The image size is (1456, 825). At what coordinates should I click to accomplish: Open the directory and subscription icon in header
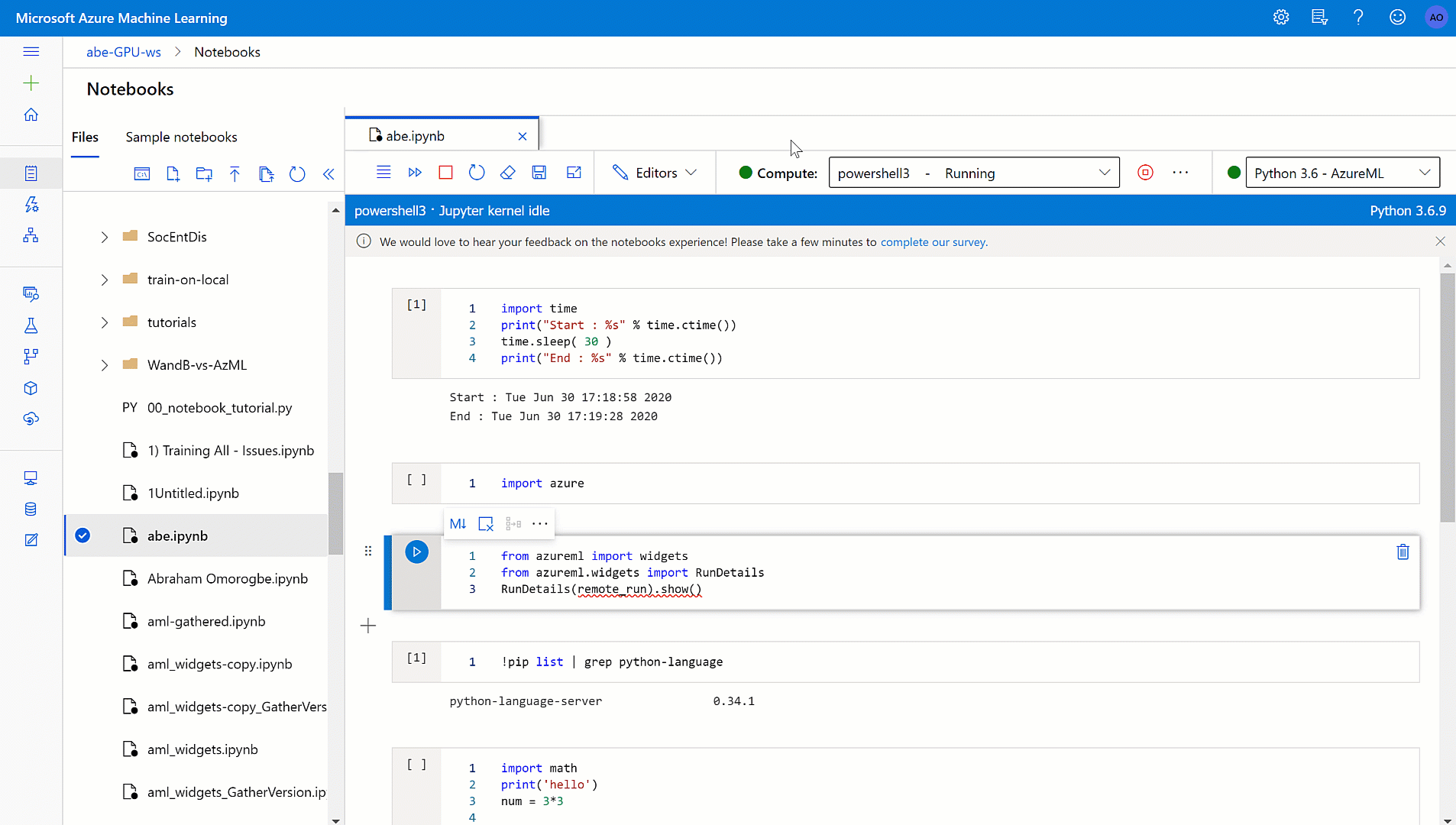(x=1319, y=18)
